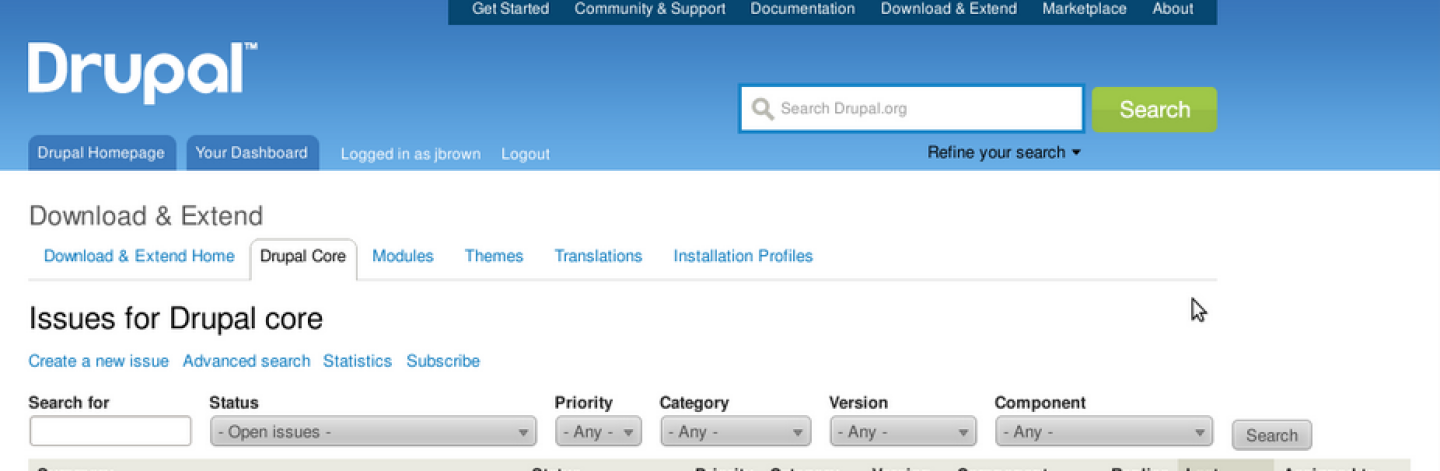
Task: Open Your Dashboard tab
Action: pyautogui.click(x=252, y=153)
